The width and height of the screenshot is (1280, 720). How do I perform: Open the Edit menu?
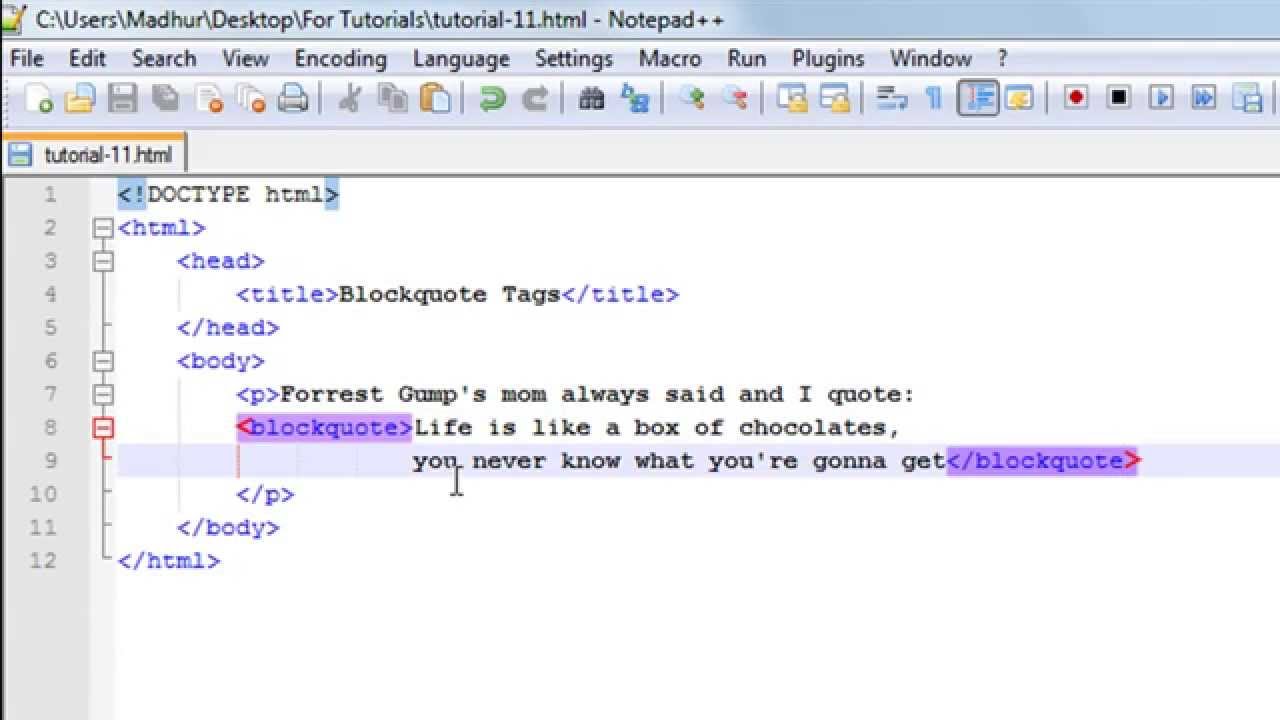(87, 59)
